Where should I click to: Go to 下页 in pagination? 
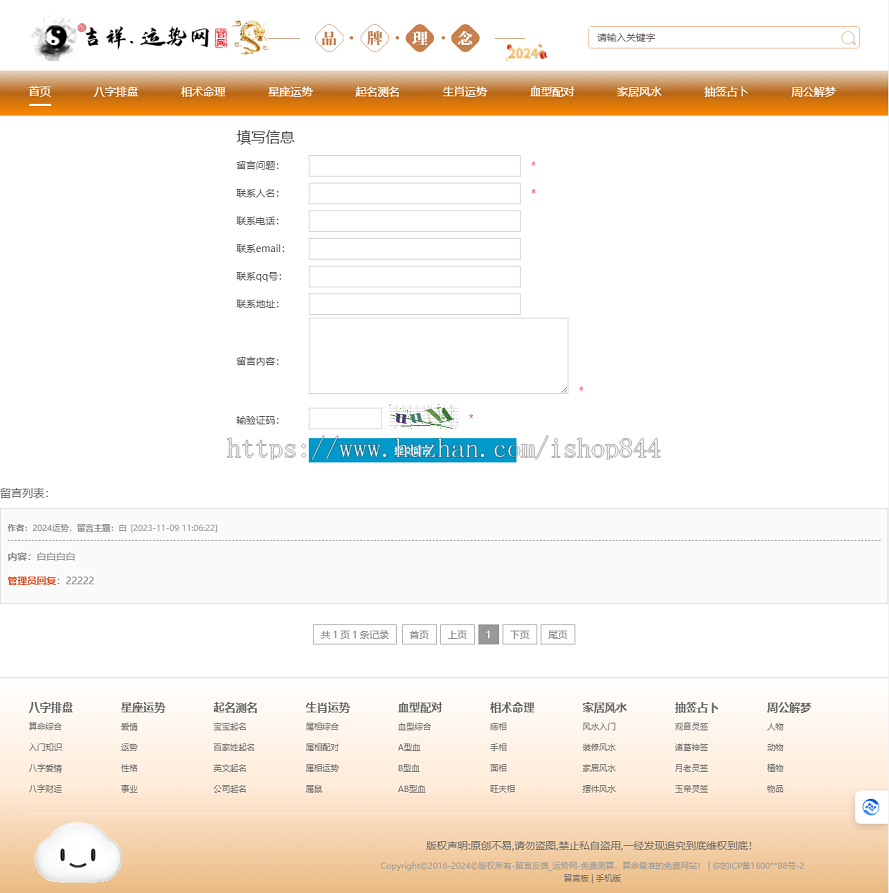click(x=519, y=634)
